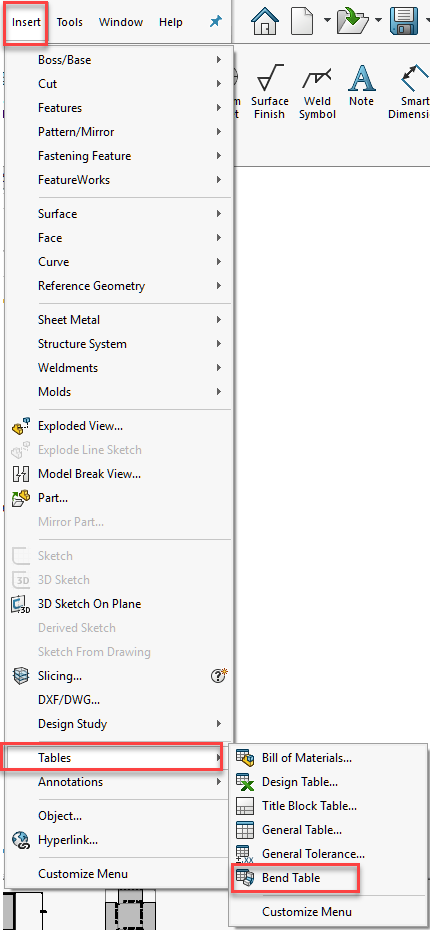Click the Save floppy disk icon
The height and width of the screenshot is (930, 430).
tap(404, 21)
